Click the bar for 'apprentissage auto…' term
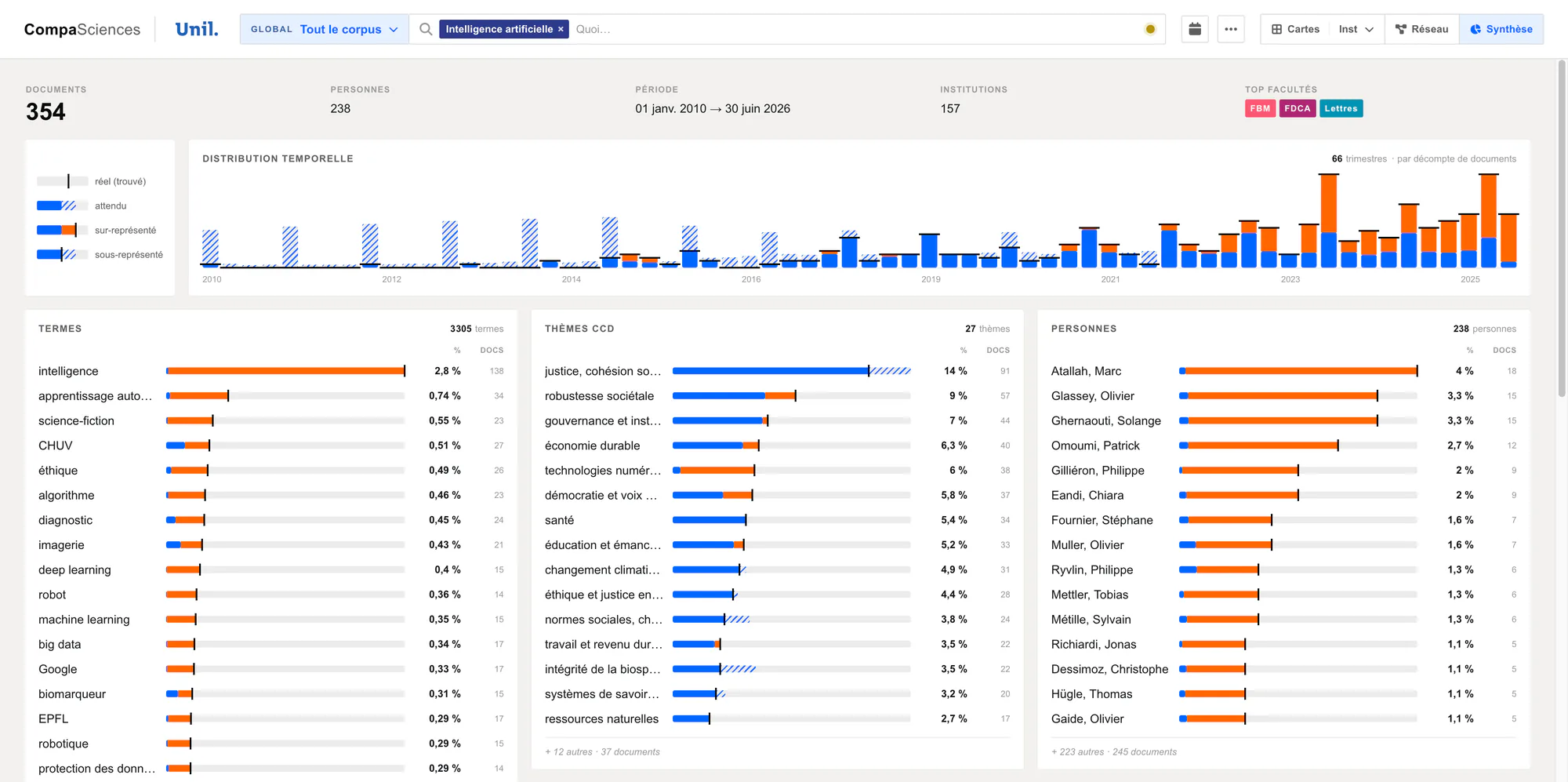This screenshot has width=1568, height=782. (x=285, y=396)
